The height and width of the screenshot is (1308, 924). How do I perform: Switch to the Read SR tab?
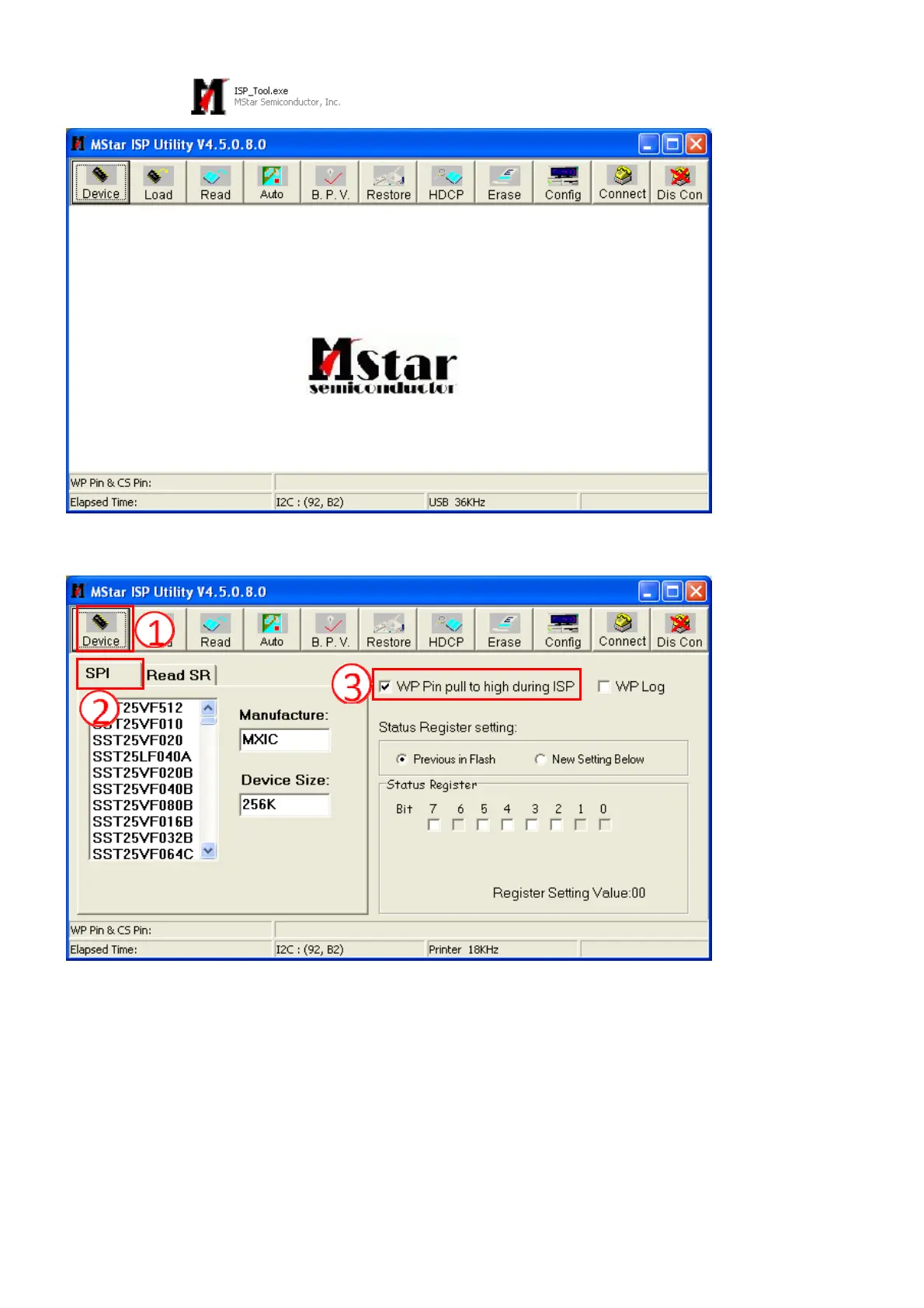coord(179,675)
